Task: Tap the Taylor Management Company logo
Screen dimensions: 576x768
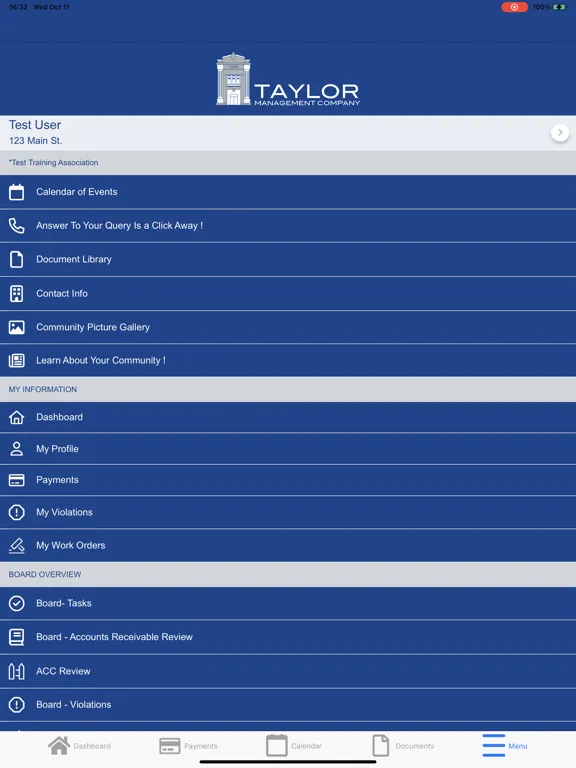Action: (288, 79)
